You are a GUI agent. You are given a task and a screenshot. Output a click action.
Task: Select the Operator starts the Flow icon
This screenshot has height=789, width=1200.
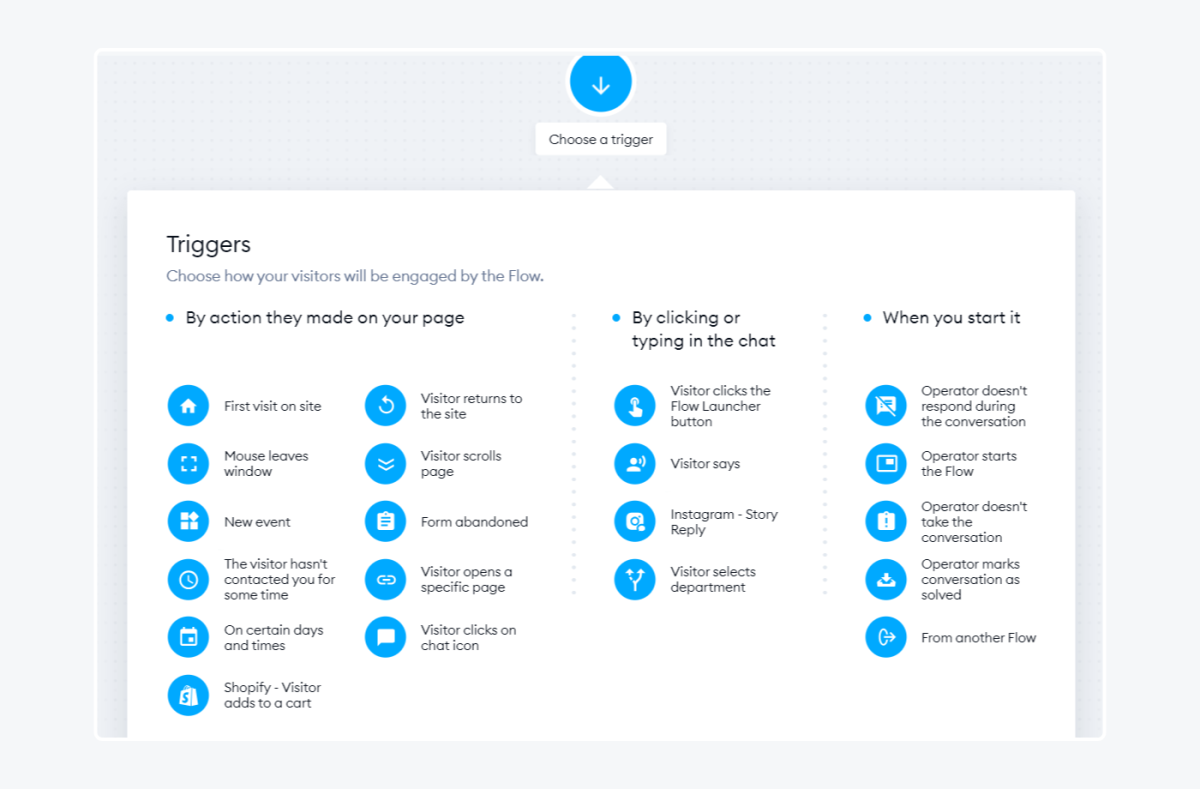pyautogui.click(x=885, y=463)
